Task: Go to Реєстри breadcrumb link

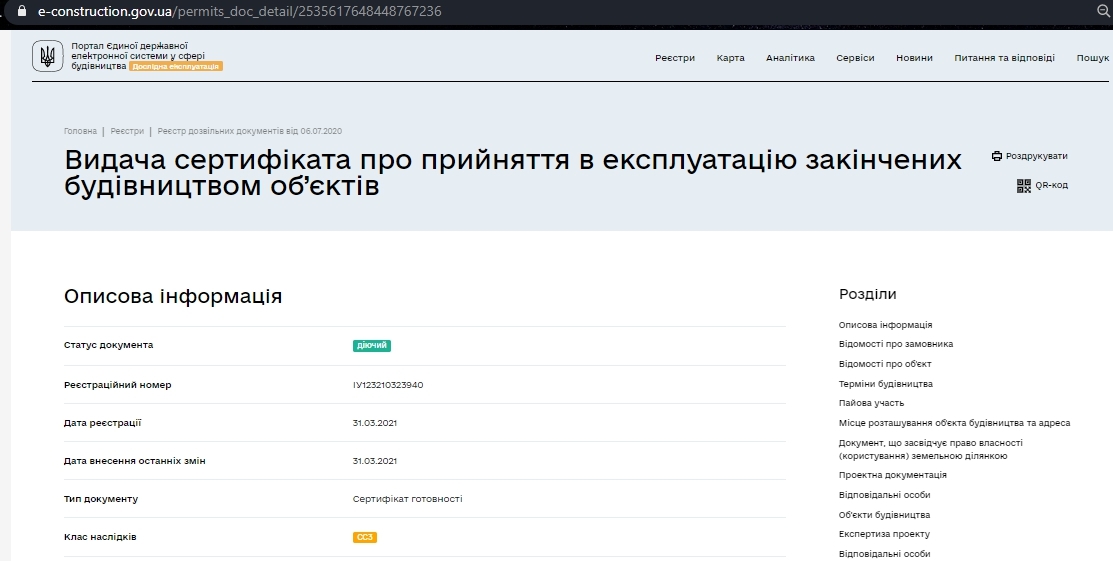Action: (x=127, y=131)
